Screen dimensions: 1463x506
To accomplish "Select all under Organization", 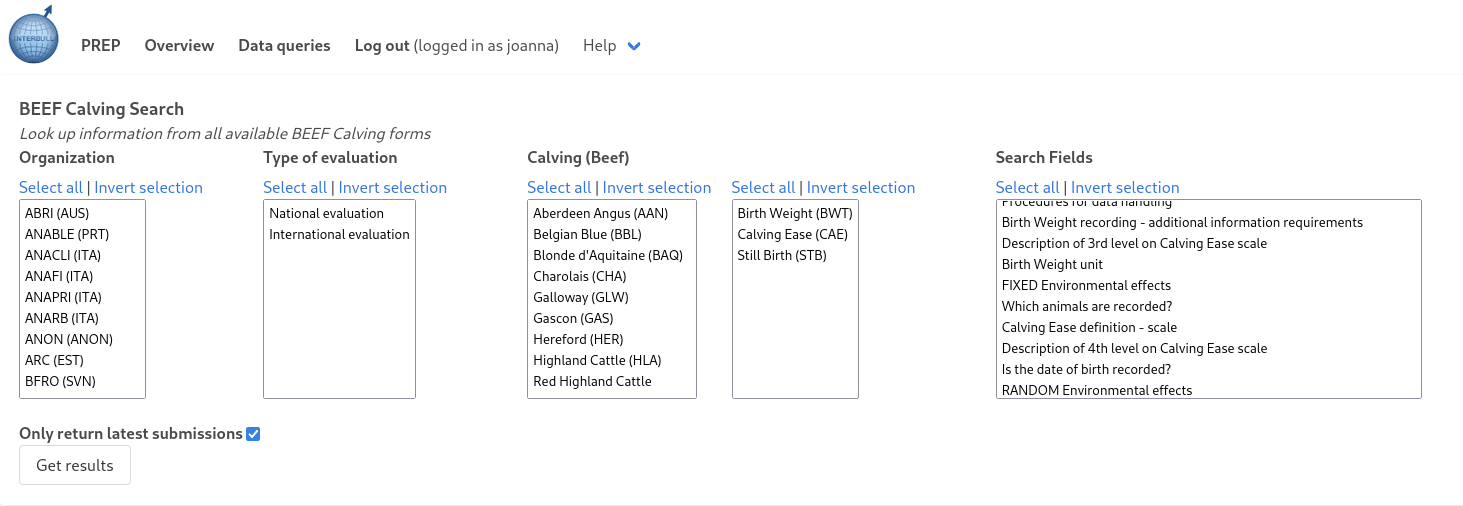I will pyautogui.click(x=51, y=187).
